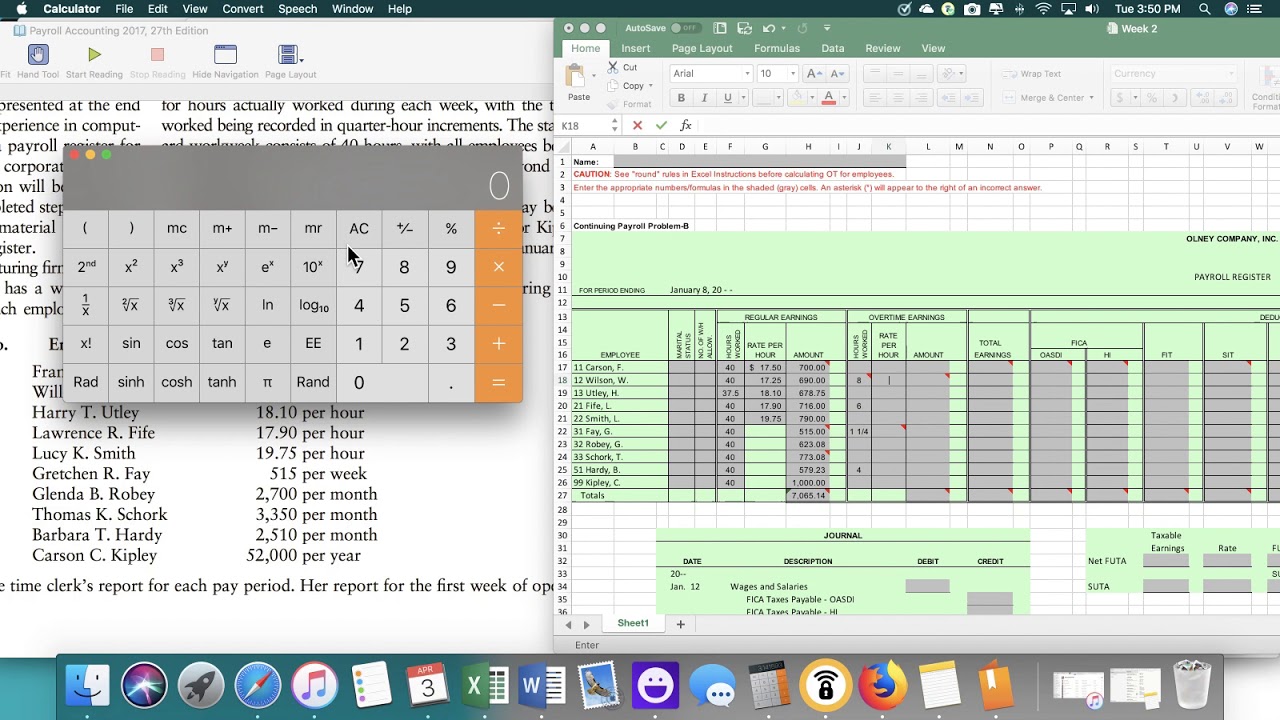The image size is (1280, 720).
Task: Click the 8 key on Calculator
Action: (404, 267)
